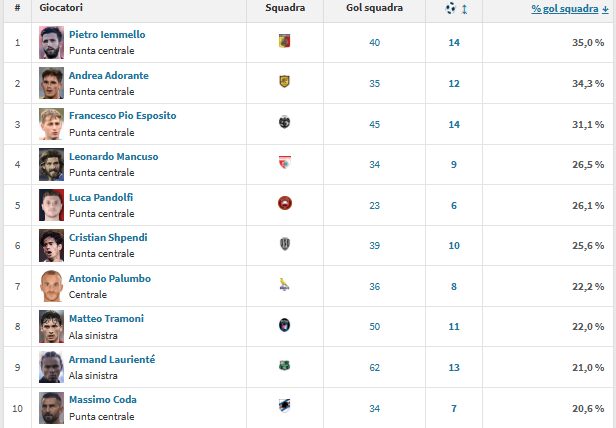Click Armand Laurienté's club crest icon
The height and width of the screenshot is (428, 616).
pyautogui.click(x=285, y=366)
